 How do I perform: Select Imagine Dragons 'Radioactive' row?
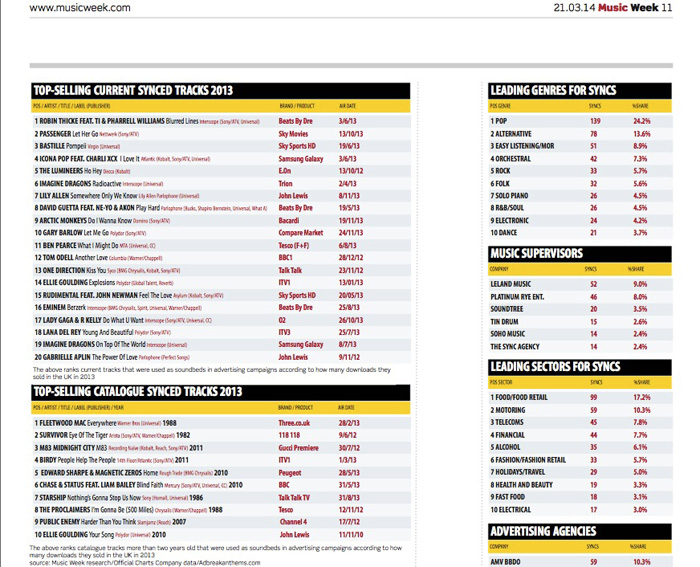pyautogui.click(x=221, y=183)
